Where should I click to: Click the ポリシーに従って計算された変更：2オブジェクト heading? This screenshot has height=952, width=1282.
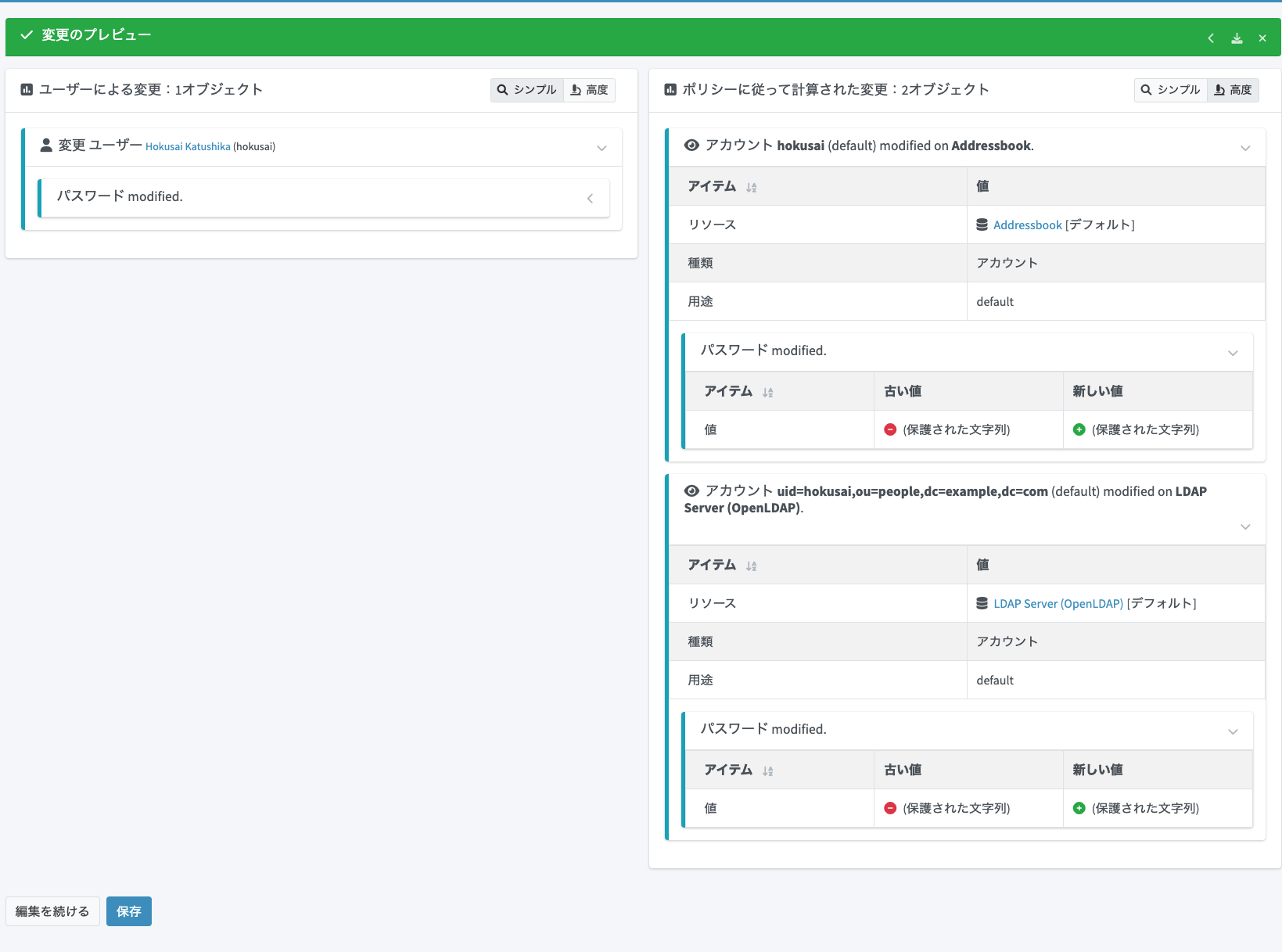click(835, 90)
